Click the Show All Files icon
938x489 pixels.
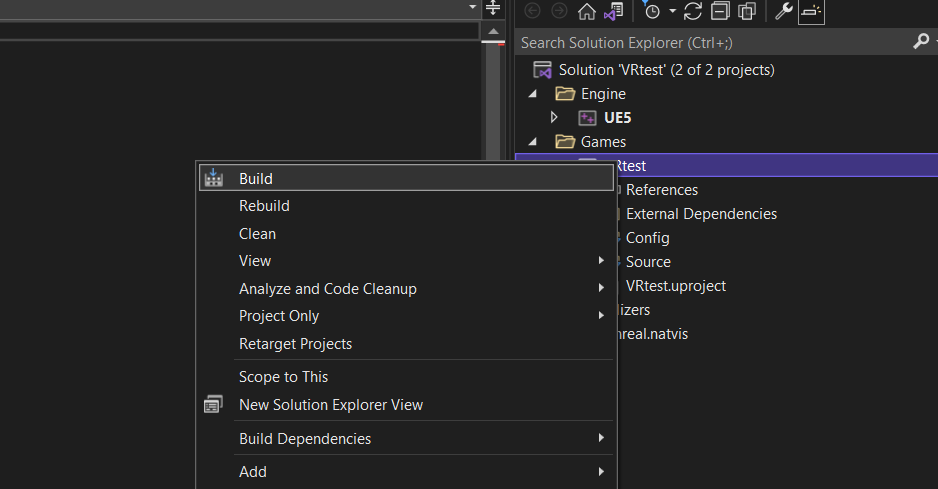tap(747, 11)
